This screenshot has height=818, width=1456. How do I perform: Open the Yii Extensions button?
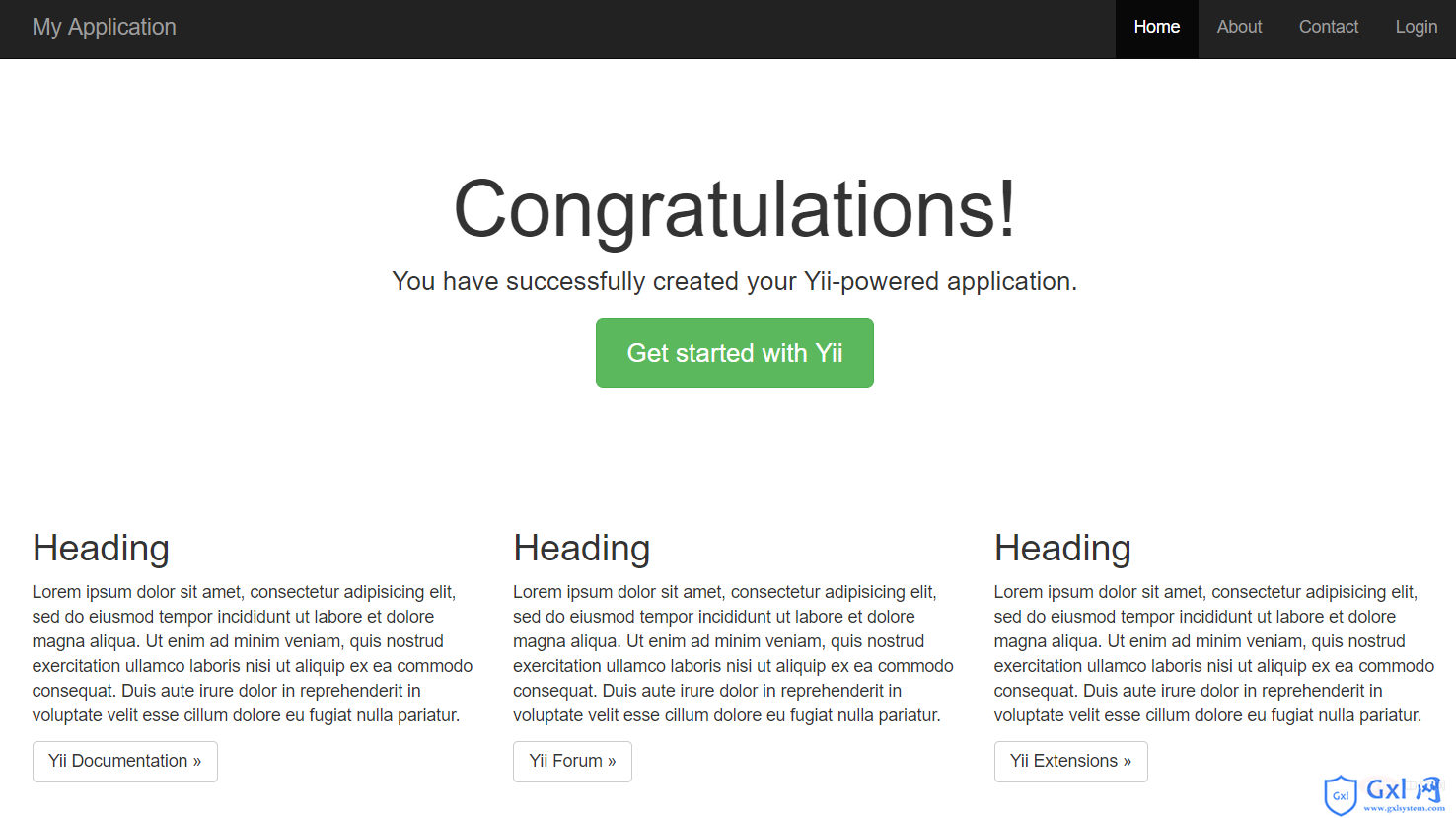coord(1070,762)
